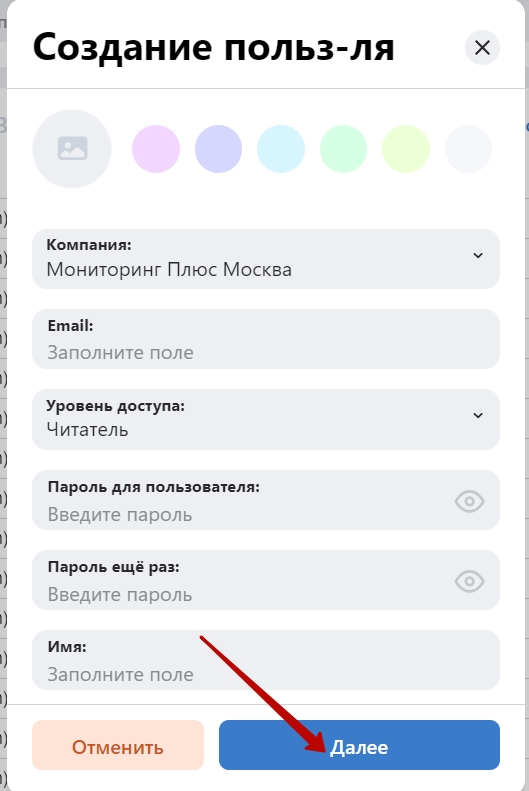
Task: Upload avatar via image placeholder icon
Action: tap(72, 149)
